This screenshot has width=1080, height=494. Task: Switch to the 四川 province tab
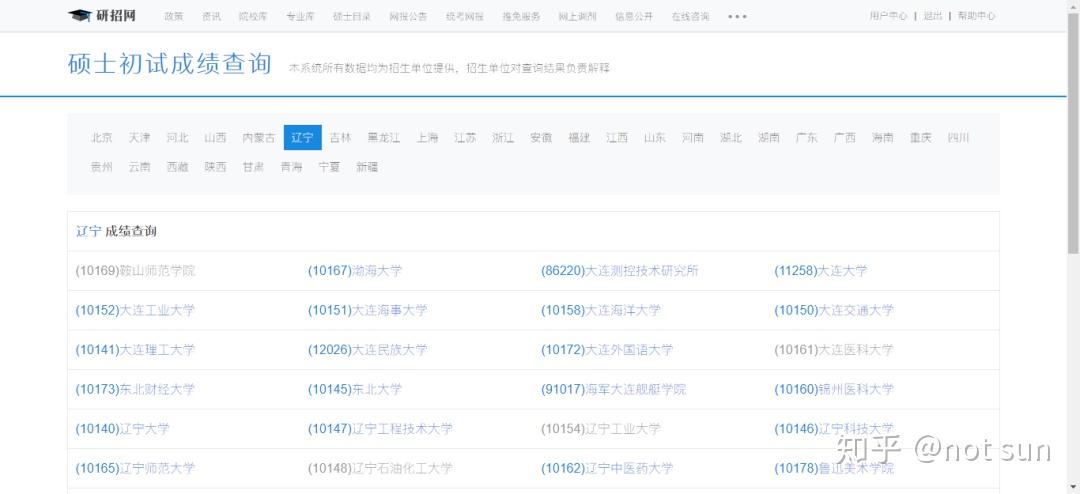pos(958,138)
